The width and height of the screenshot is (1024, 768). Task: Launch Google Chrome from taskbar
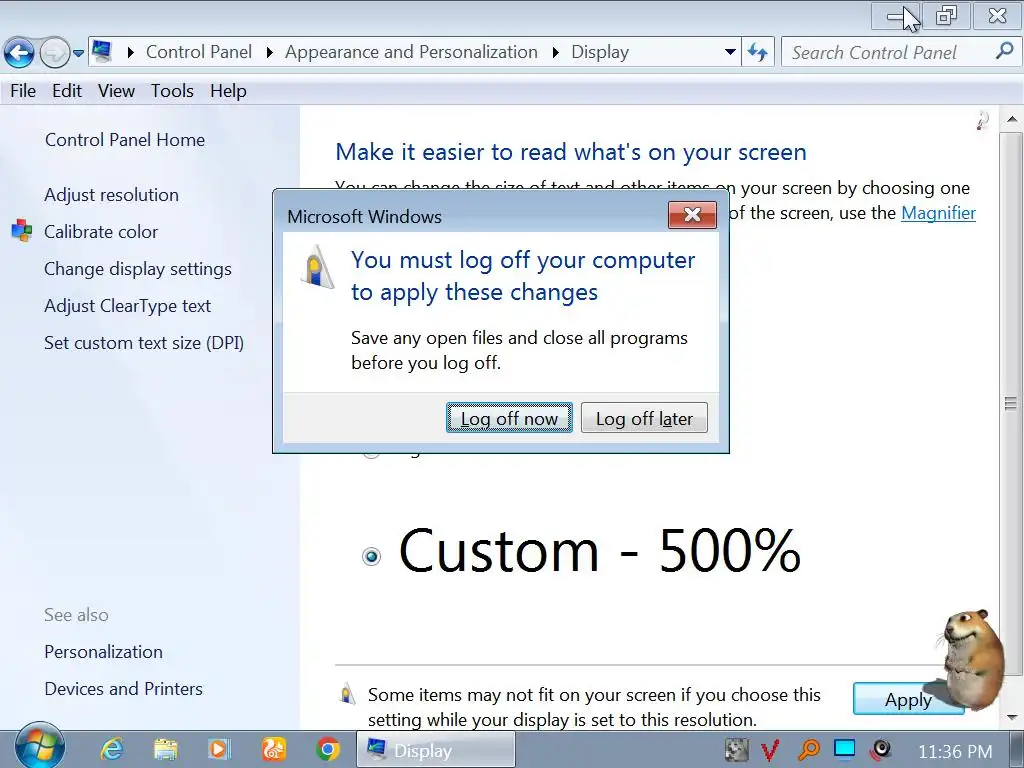tap(328, 749)
